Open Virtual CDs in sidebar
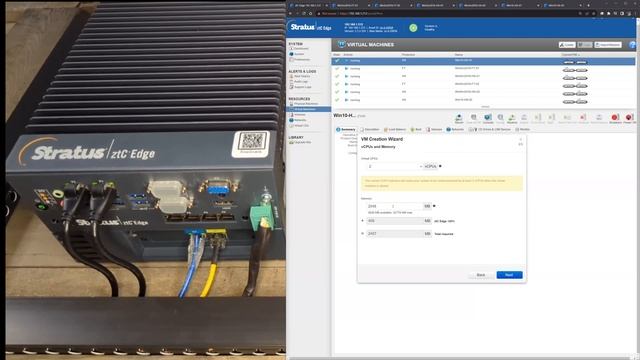The image size is (640, 360). point(299,125)
